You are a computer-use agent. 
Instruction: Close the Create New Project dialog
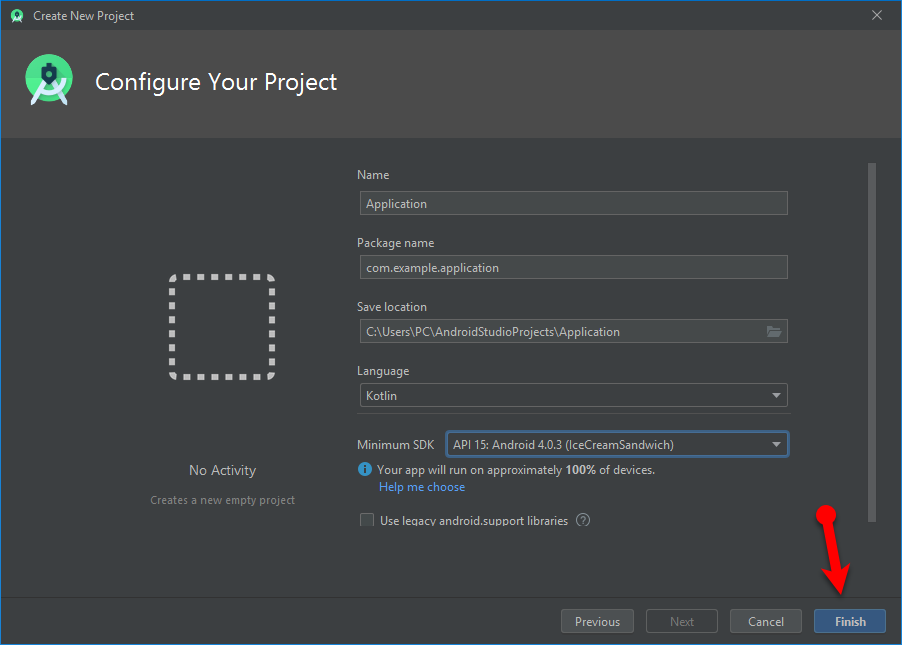(x=877, y=15)
